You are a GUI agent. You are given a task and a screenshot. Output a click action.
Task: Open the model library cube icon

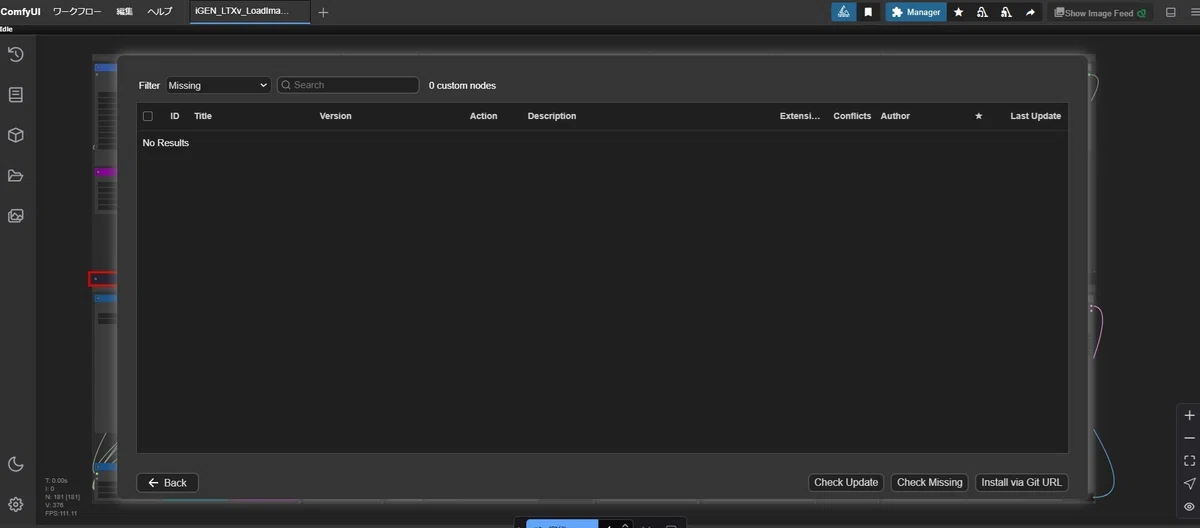(x=15, y=135)
